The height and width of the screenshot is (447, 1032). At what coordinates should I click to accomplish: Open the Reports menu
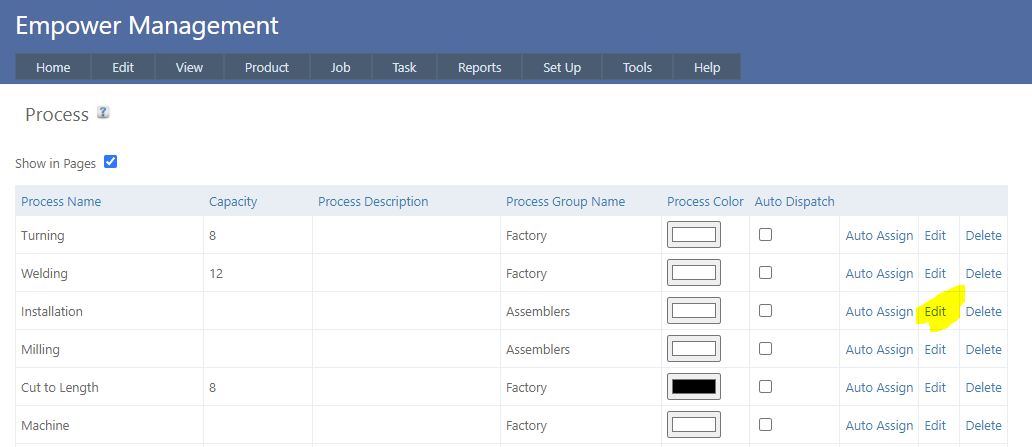click(479, 67)
